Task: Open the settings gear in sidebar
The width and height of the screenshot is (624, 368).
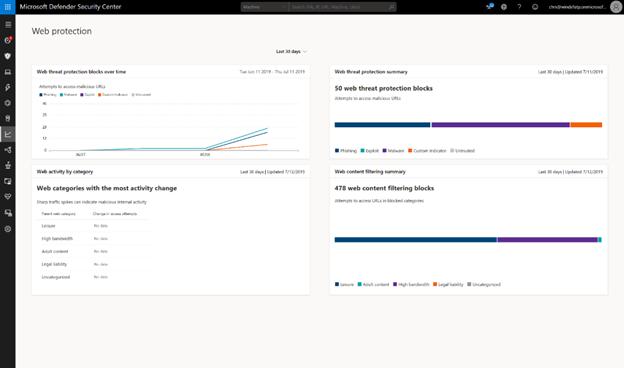Action: tap(8, 229)
